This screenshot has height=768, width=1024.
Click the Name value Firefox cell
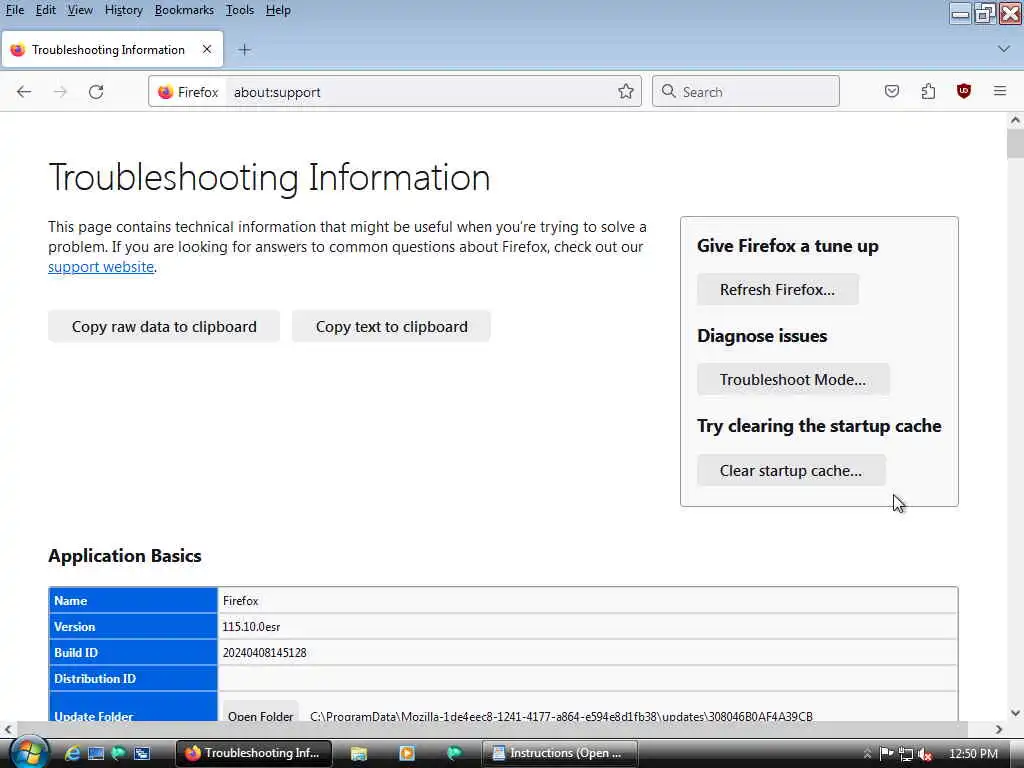(588, 601)
